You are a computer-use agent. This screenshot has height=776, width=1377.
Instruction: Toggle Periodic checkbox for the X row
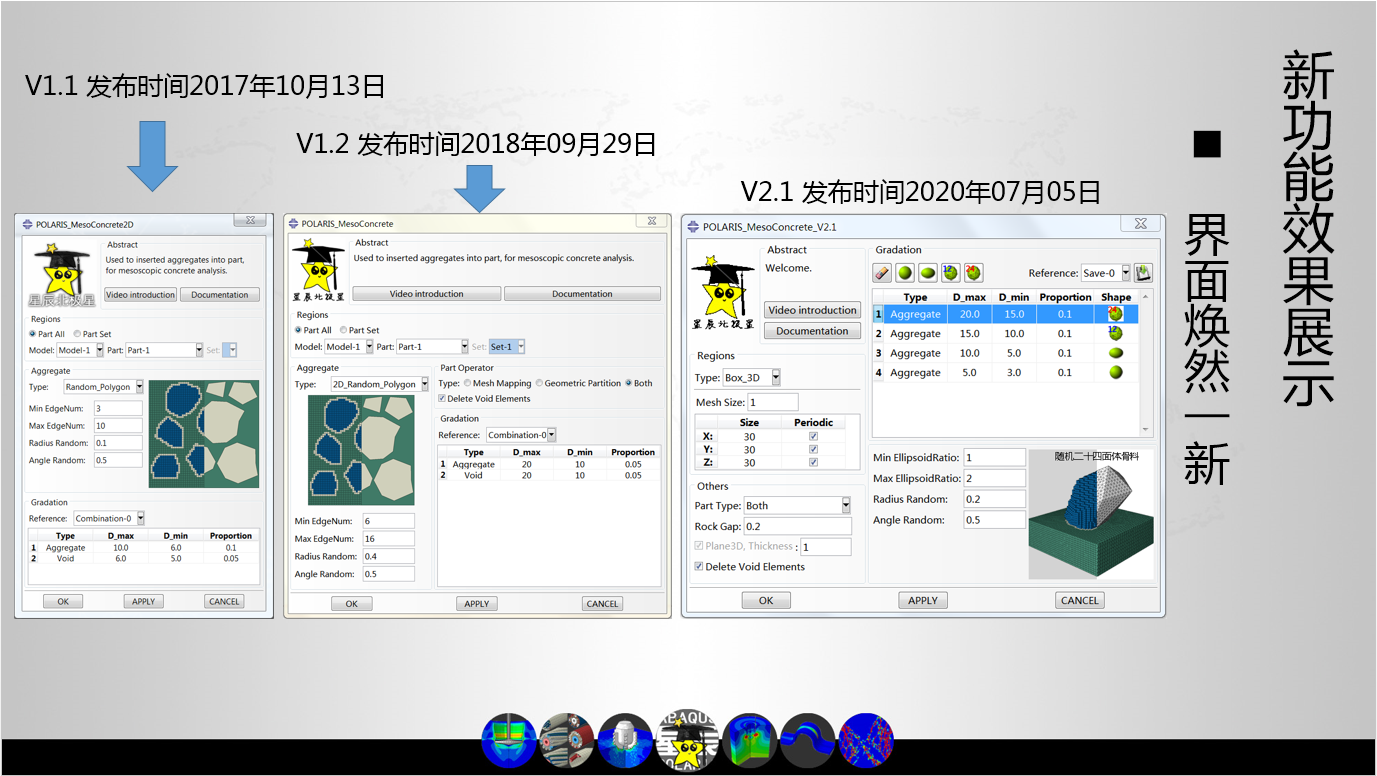pyautogui.click(x=813, y=437)
